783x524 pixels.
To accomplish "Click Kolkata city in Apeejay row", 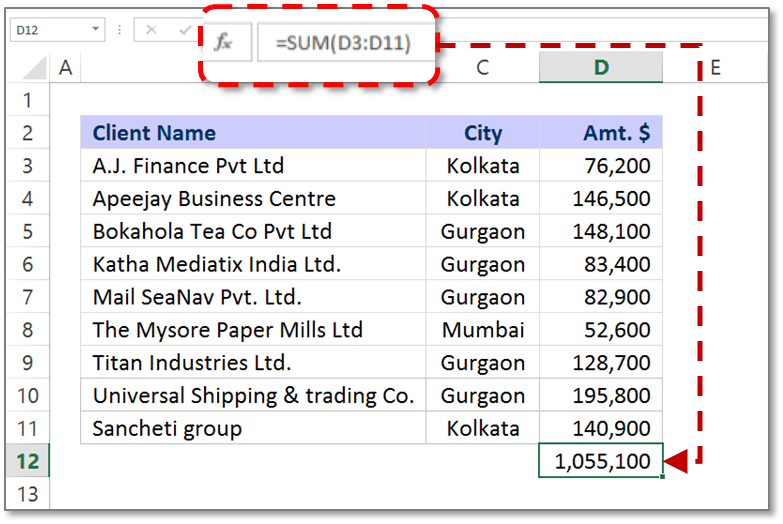I will tap(483, 198).
